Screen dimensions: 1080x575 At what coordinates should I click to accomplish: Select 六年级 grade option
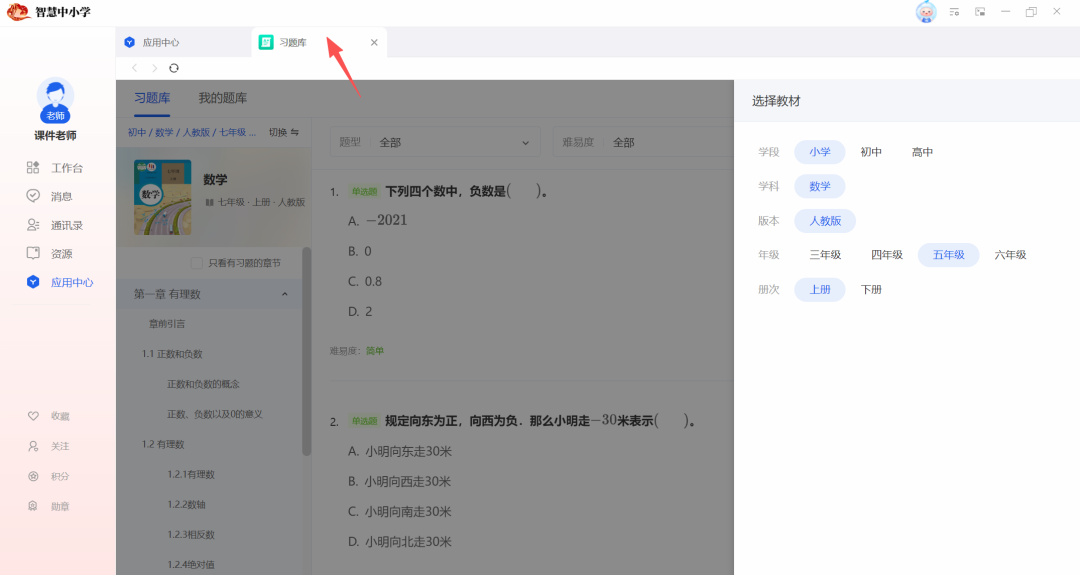coord(1010,255)
